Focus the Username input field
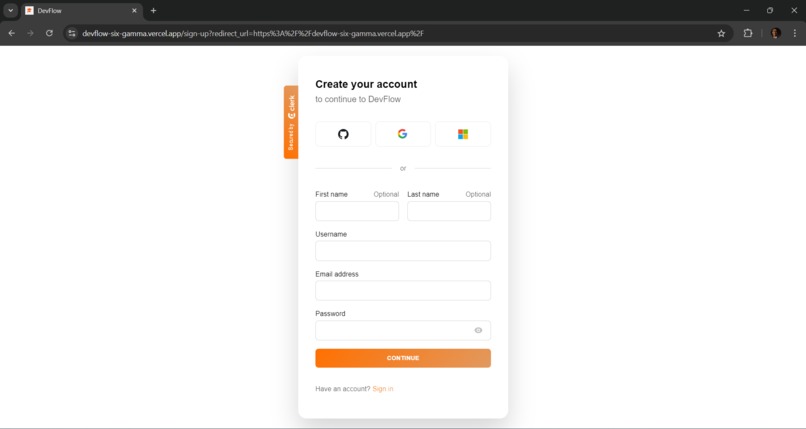 (403, 251)
